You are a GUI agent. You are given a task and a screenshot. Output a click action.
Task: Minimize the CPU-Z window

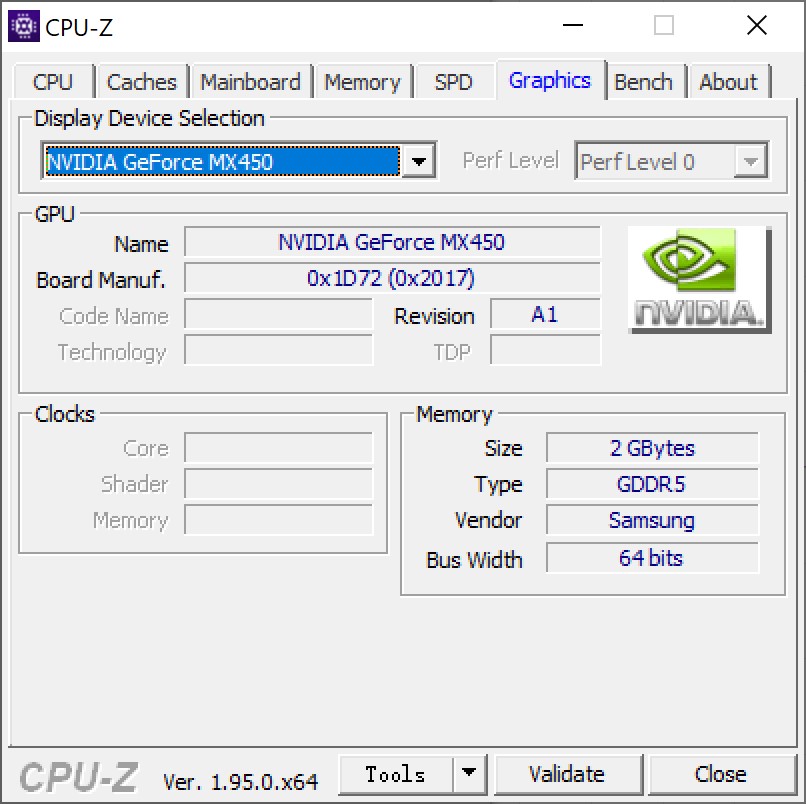coord(573,25)
